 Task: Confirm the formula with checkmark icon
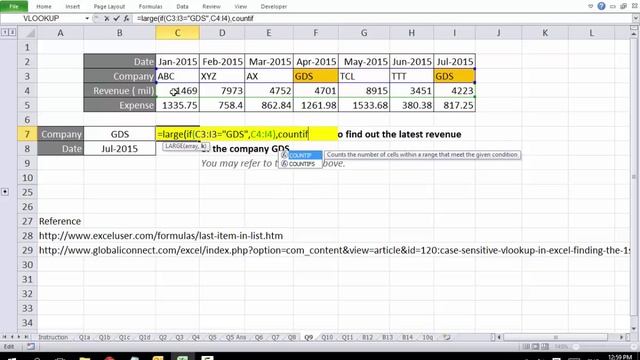click(116, 18)
